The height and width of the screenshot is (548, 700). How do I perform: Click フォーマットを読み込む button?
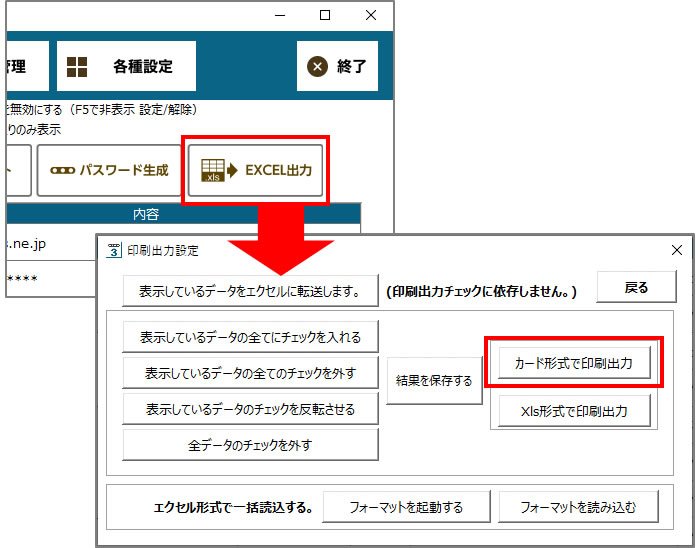pos(580,506)
